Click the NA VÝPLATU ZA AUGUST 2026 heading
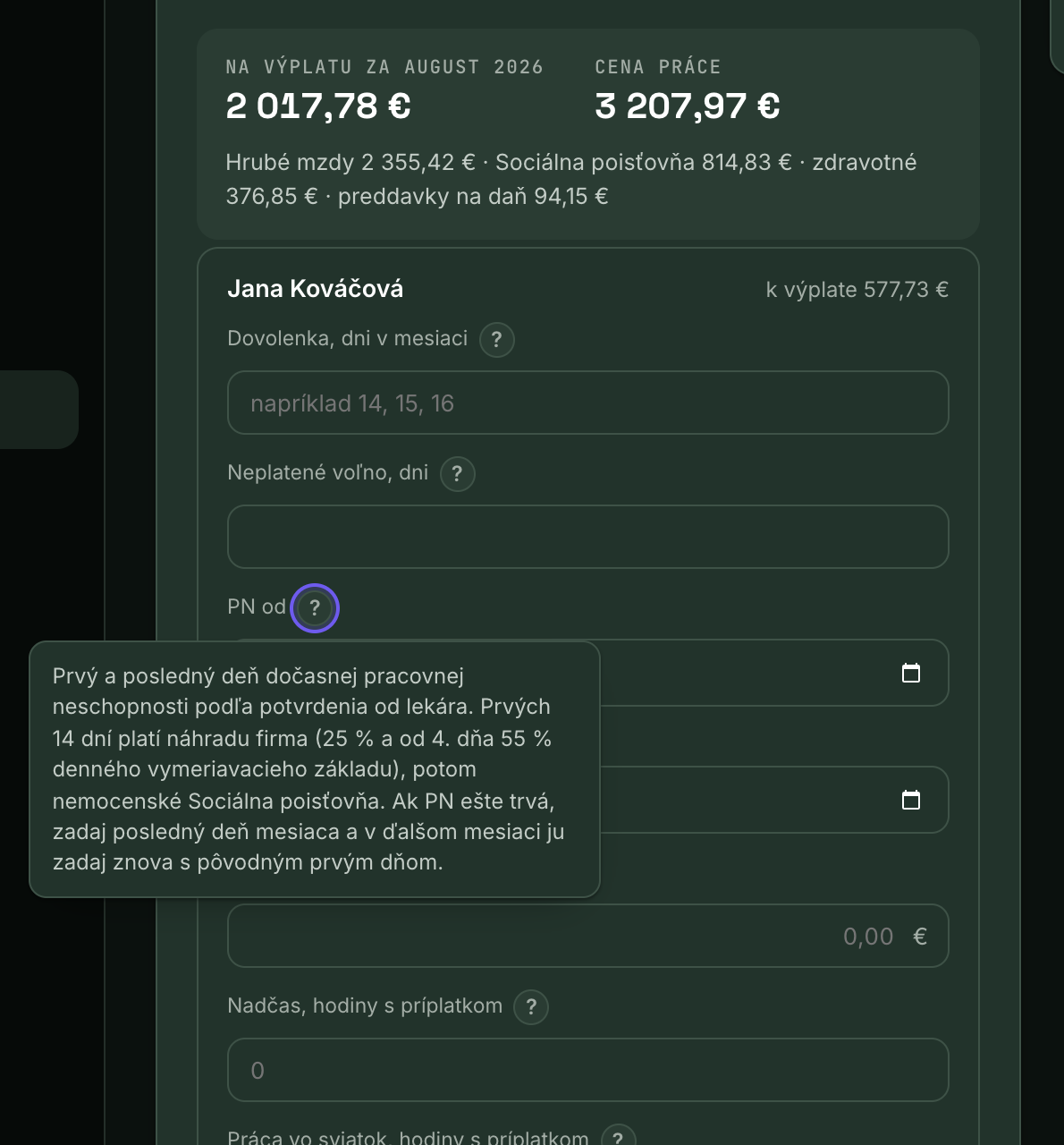This screenshot has width=1064, height=1145. 384,67
